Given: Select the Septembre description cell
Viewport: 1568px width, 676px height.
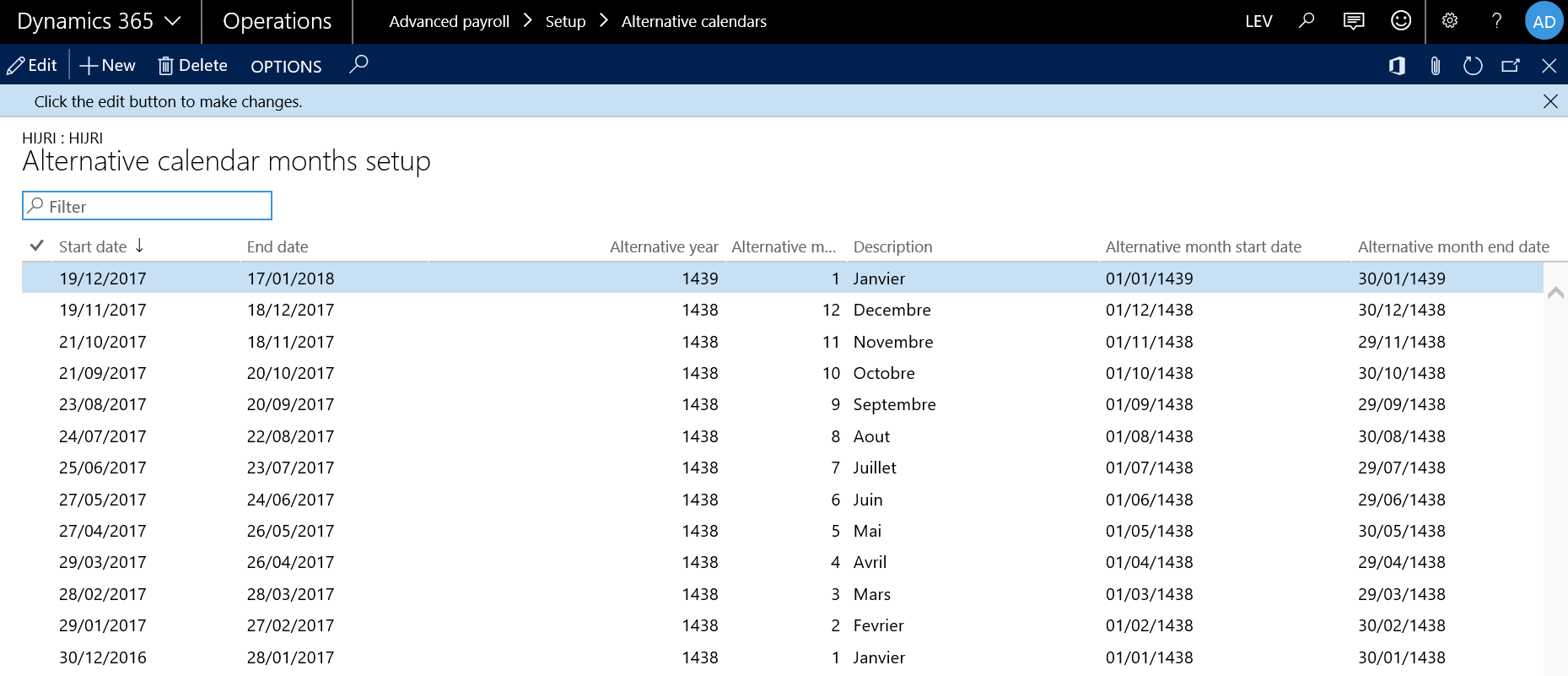Looking at the screenshot, I should click(x=895, y=404).
